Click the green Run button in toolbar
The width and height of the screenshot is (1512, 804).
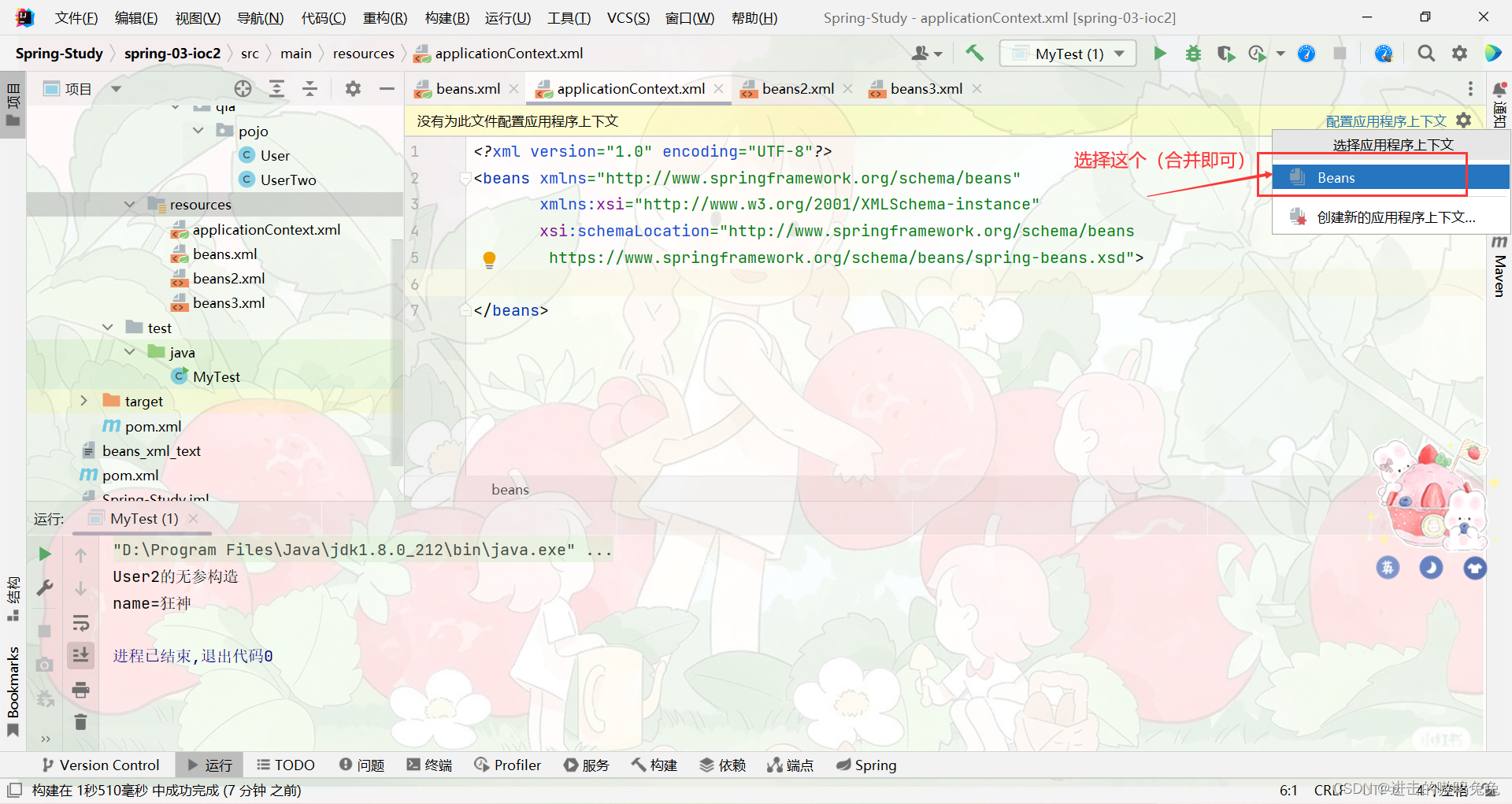pyautogui.click(x=1159, y=54)
